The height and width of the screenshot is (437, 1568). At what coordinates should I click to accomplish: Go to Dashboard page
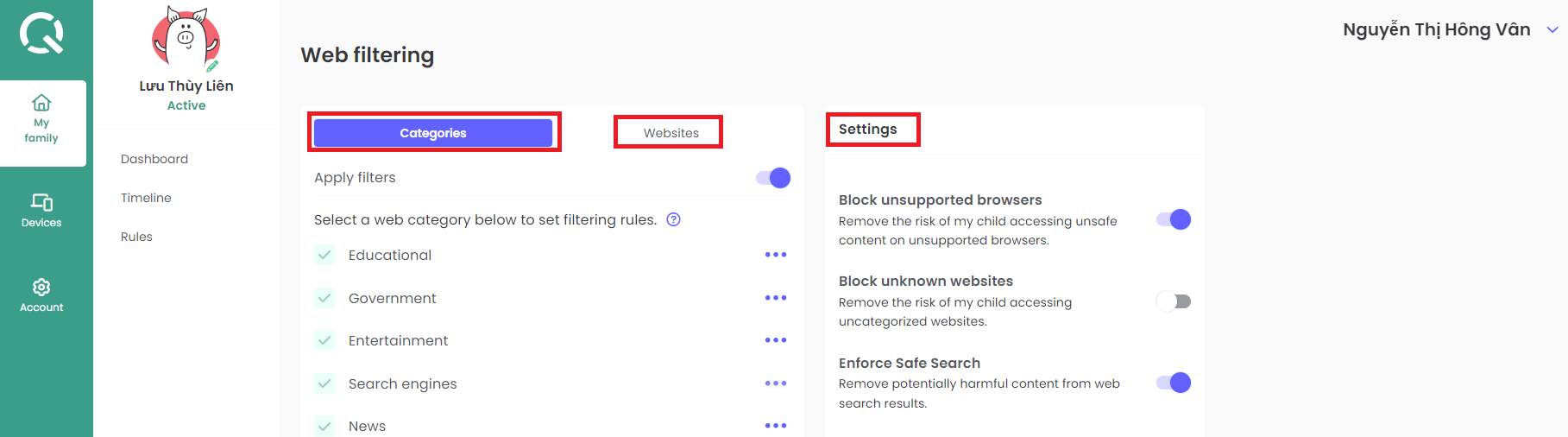[154, 159]
